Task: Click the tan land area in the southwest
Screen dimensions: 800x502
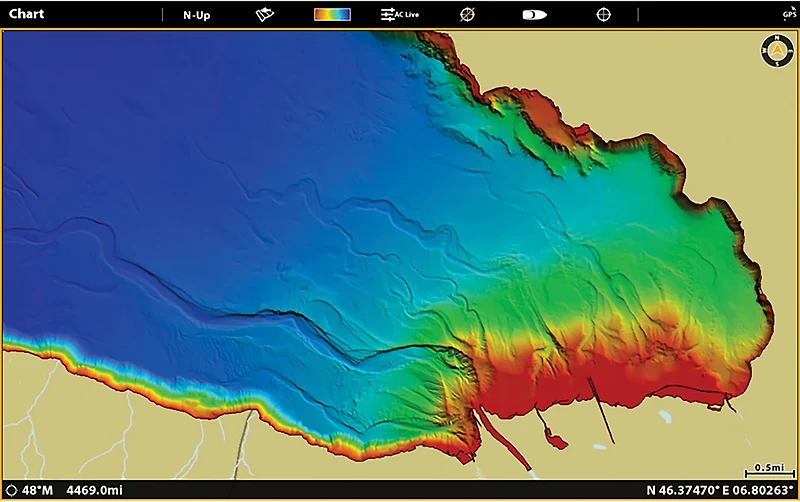Action: (100, 440)
